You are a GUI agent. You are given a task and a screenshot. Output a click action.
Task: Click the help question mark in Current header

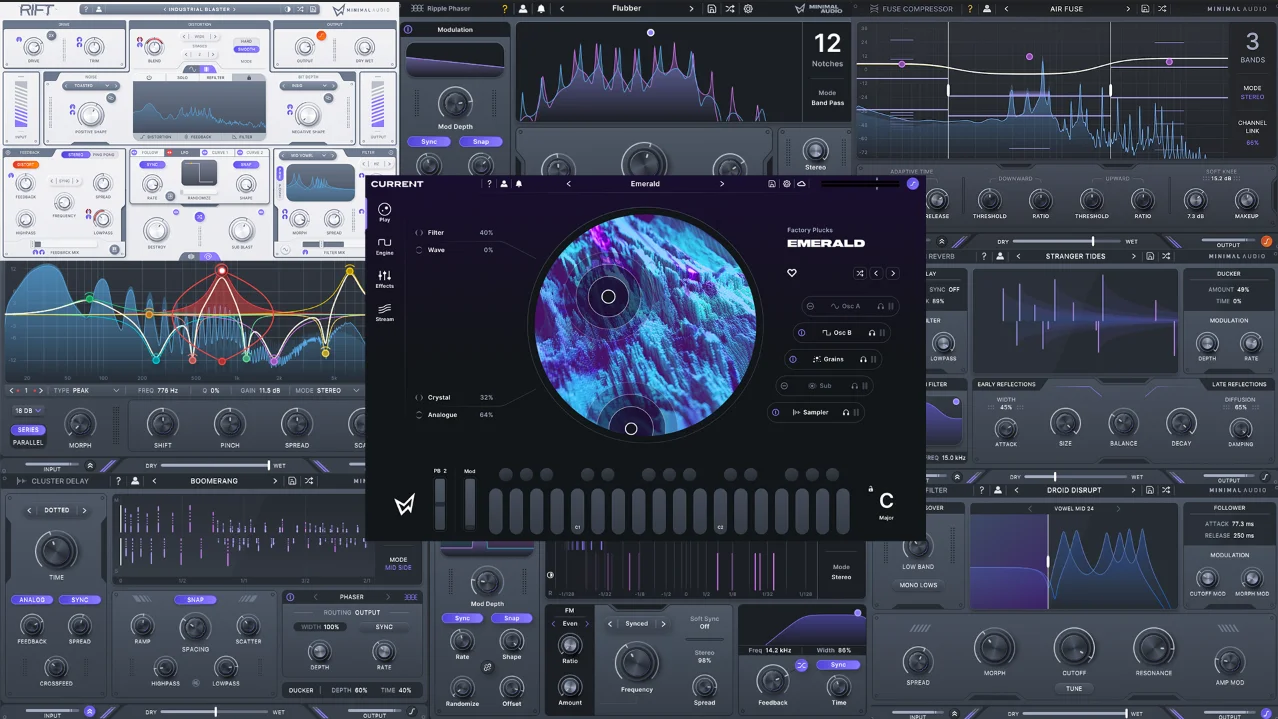[x=489, y=184]
